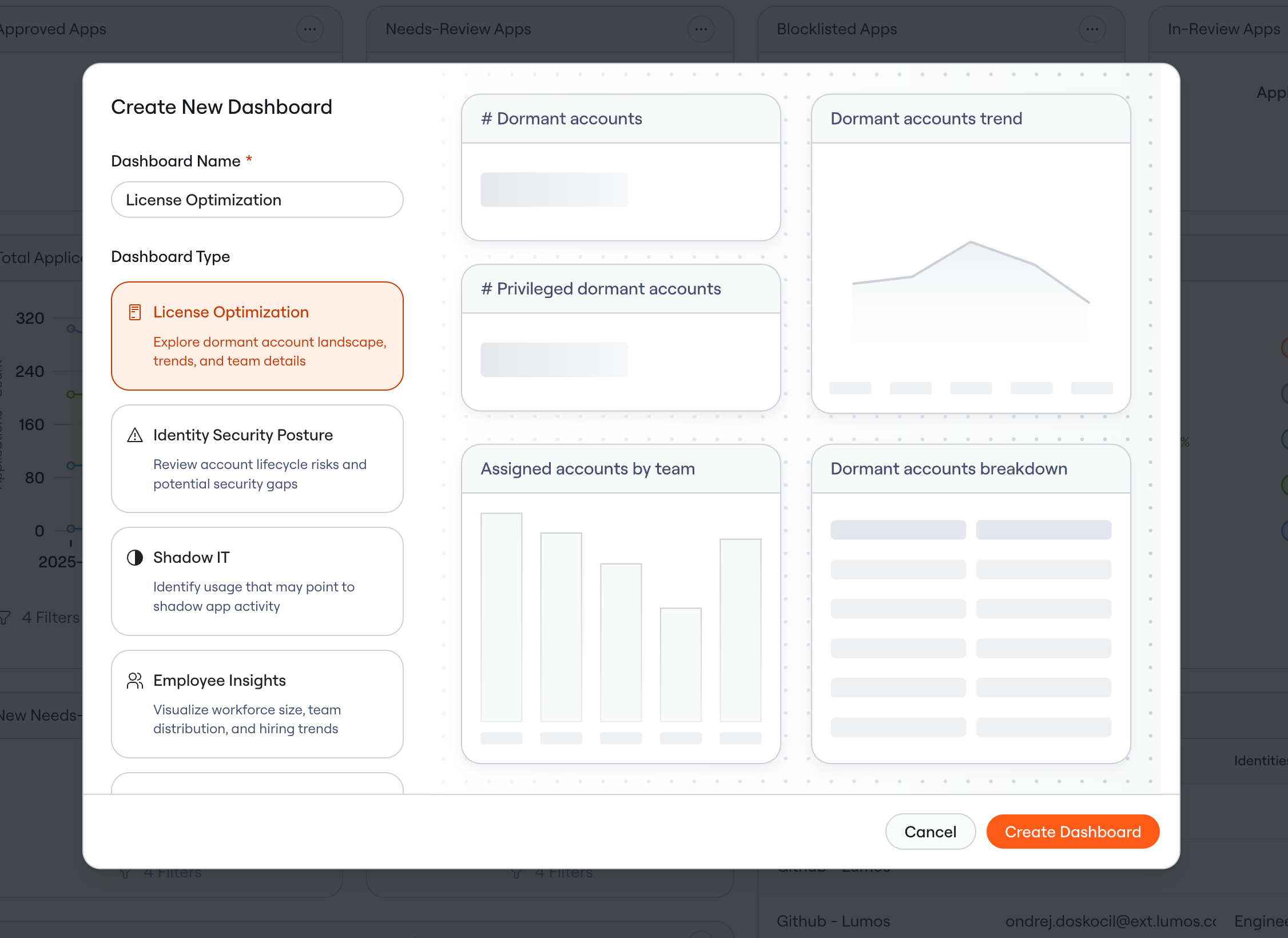Click the # Privileged dormant accounts preview card
The height and width of the screenshot is (938, 1288).
[x=621, y=337]
